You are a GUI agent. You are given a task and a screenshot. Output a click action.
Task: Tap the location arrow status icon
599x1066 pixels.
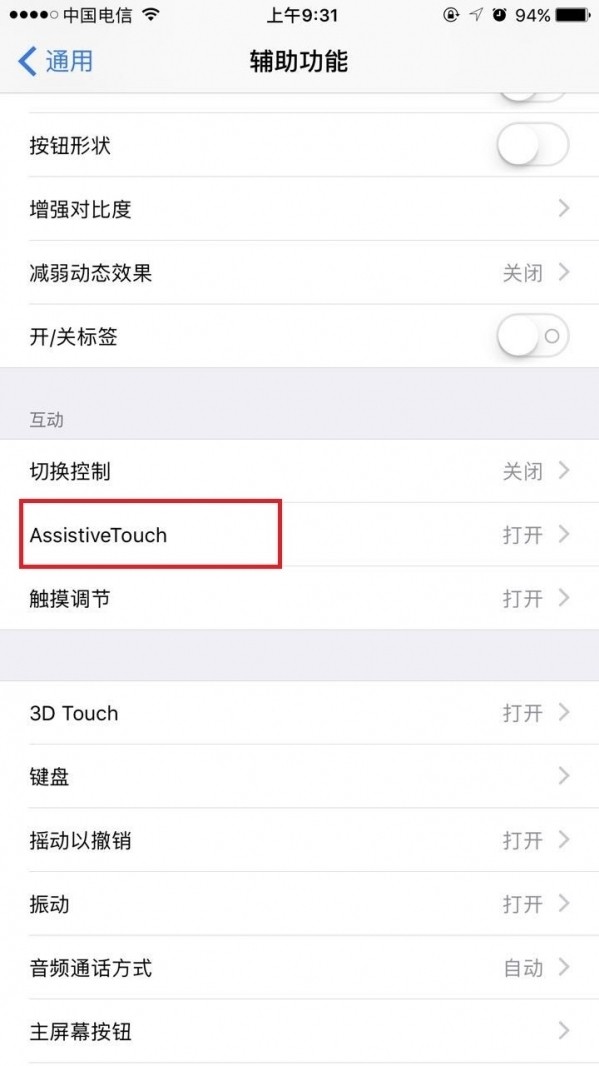(477, 15)
